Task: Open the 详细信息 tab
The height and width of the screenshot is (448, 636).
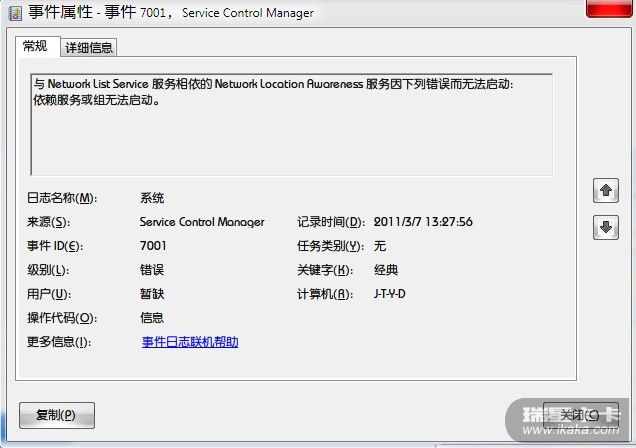Action: [90, 47]
